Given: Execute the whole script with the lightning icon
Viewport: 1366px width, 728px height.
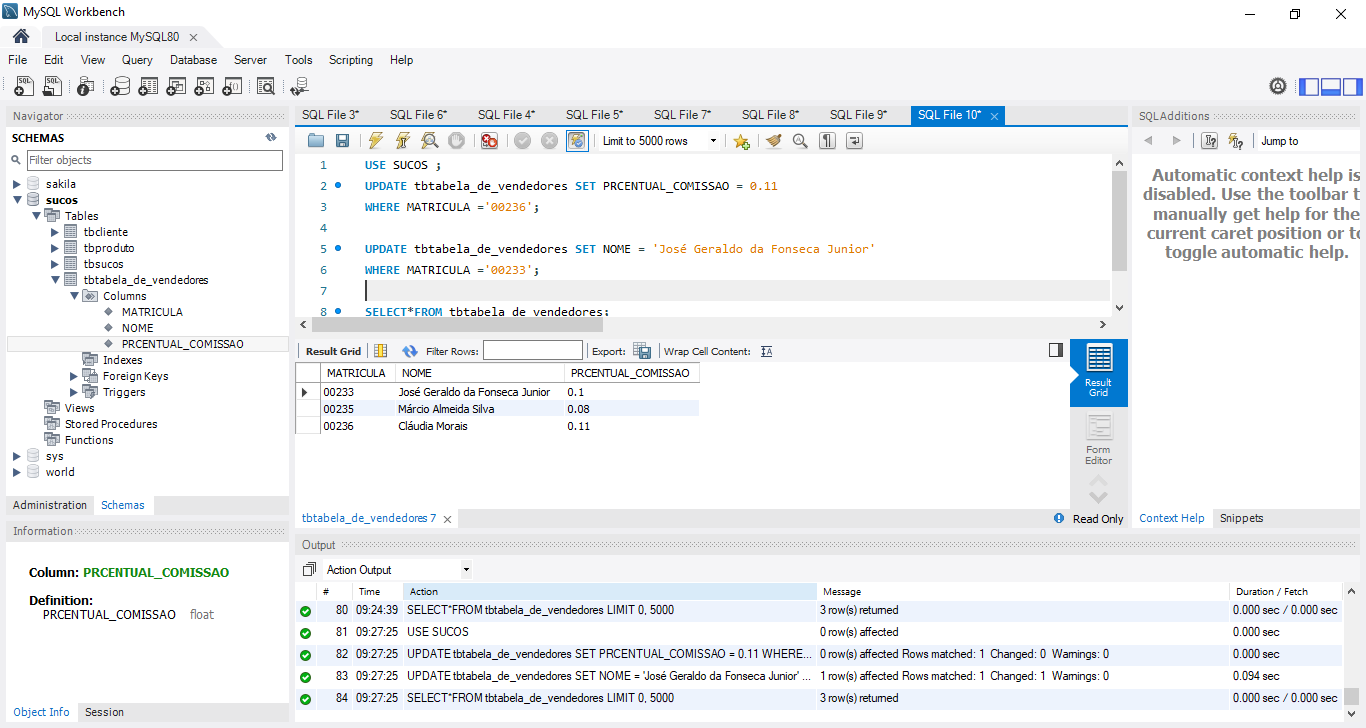Looking at the screenshot, I should pyautogui.click(x=376, y=141).
